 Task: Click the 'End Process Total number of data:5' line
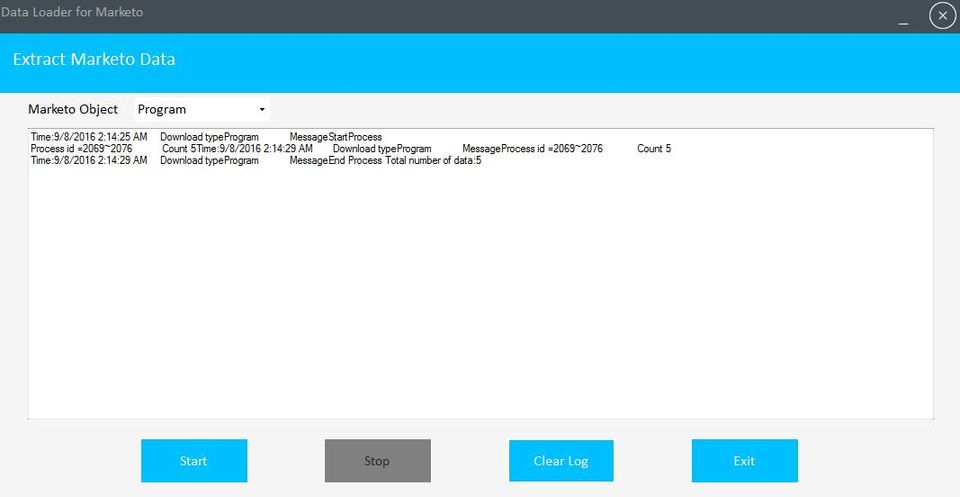click(256, 160)
